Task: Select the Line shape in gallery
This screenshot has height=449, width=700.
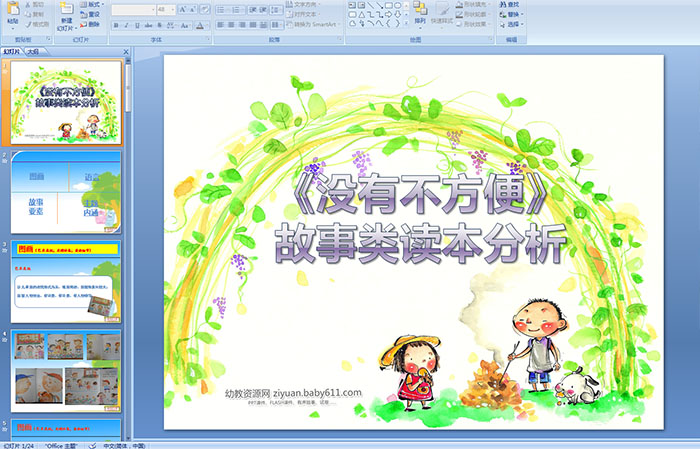Action: [370, 5]
